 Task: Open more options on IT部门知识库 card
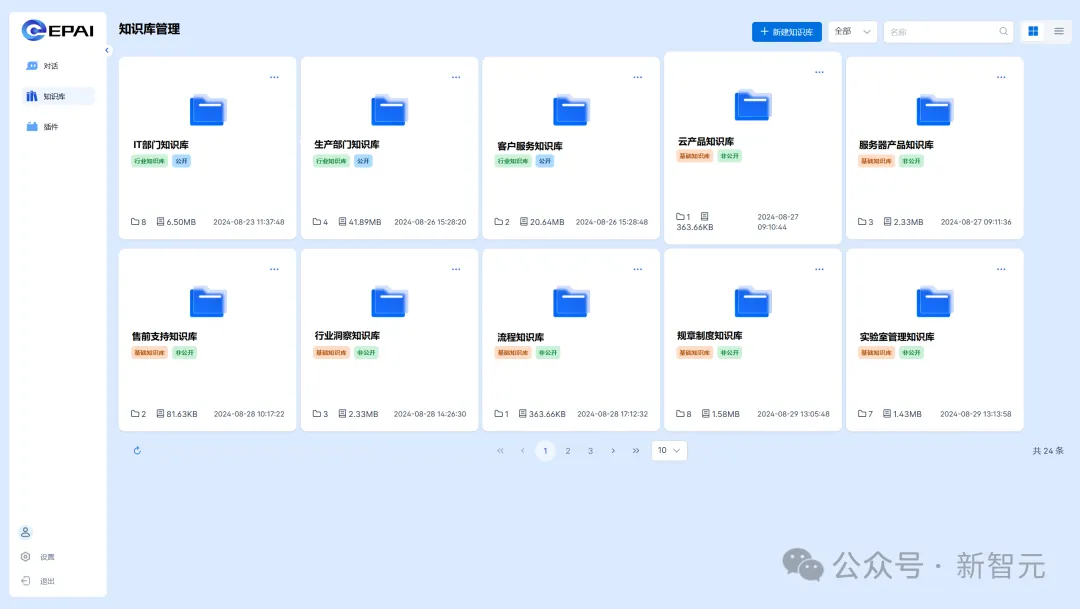click(274, 77)
